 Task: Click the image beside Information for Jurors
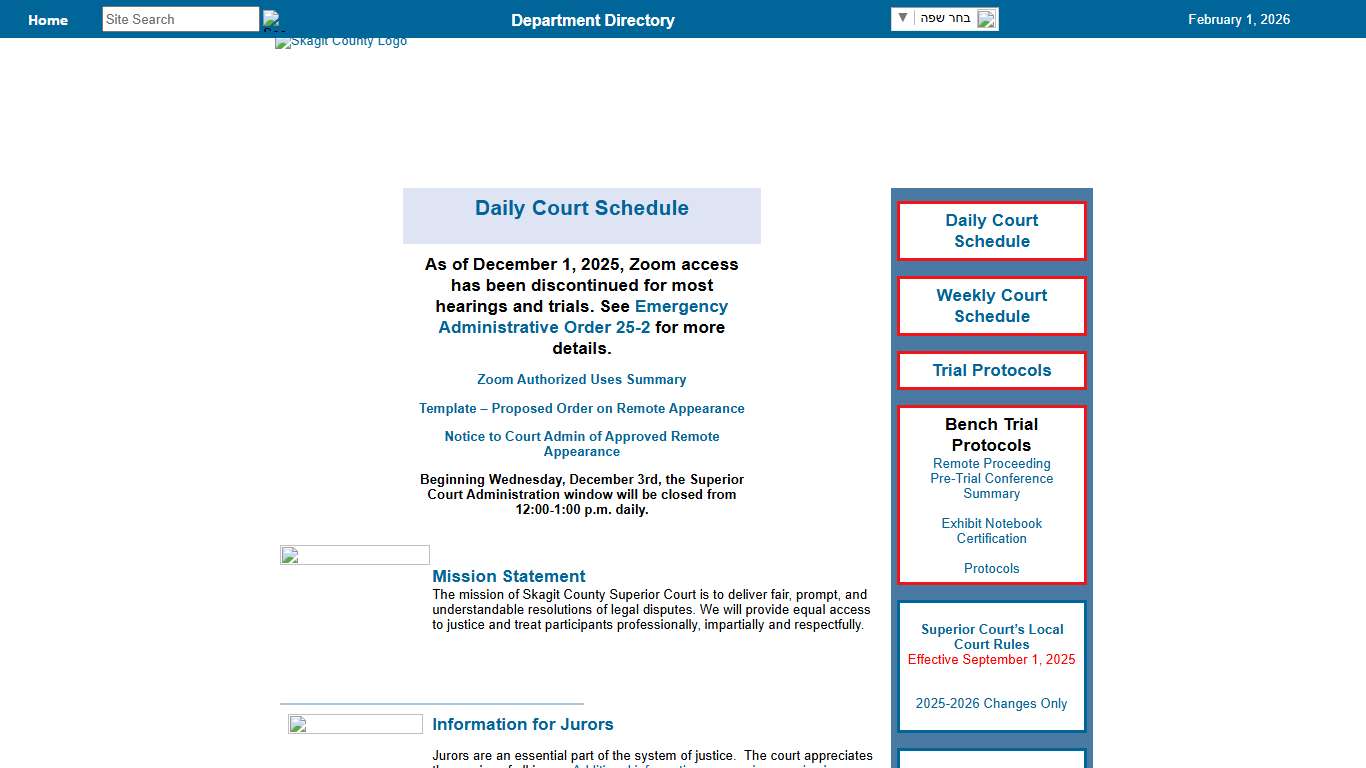click(x=355, y=724)
